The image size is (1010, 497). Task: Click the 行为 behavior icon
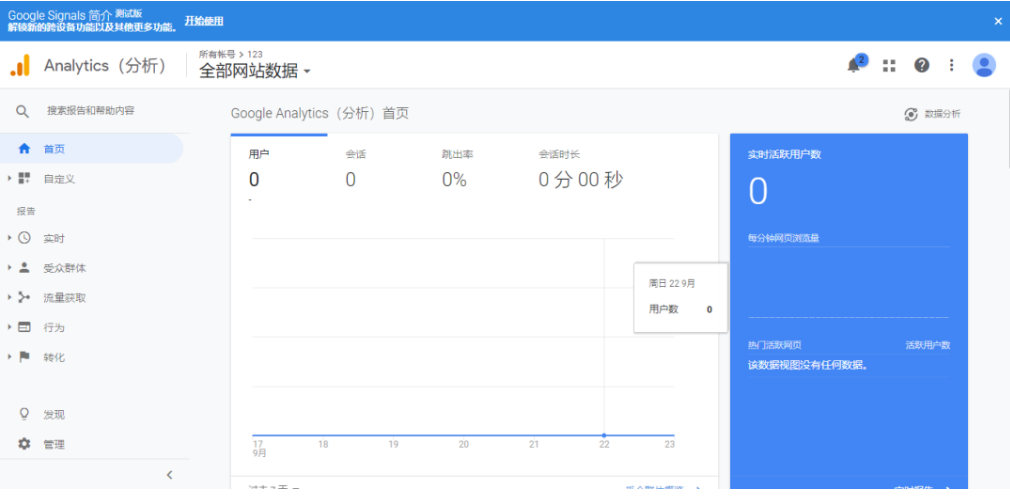(x=24, y=327)
